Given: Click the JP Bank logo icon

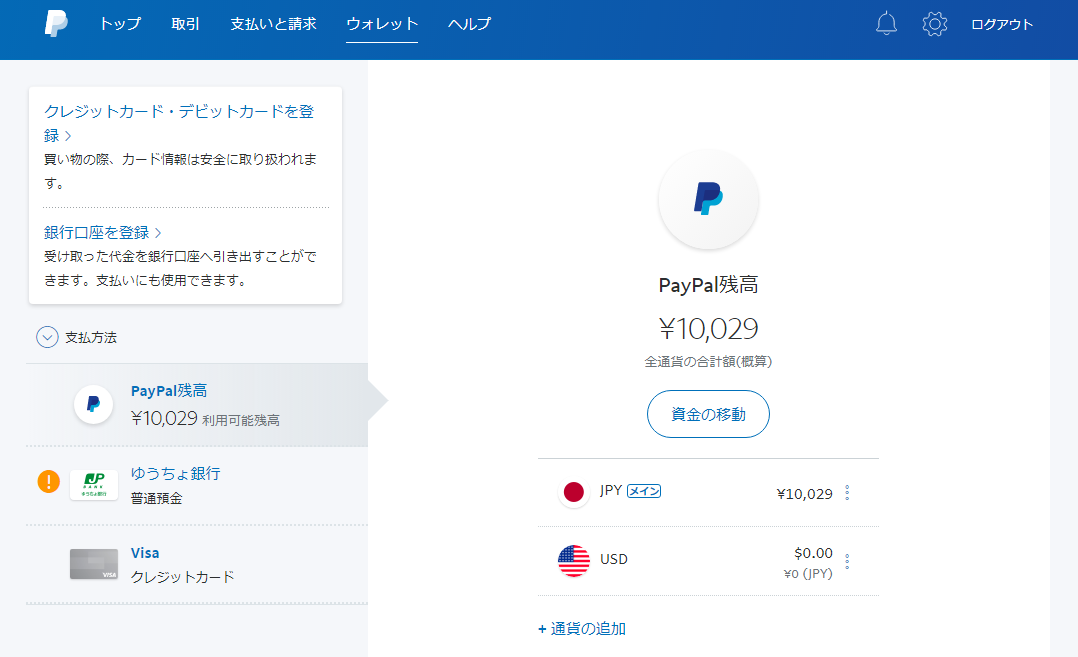Looking at the screenshot, I should pos(94,485).
